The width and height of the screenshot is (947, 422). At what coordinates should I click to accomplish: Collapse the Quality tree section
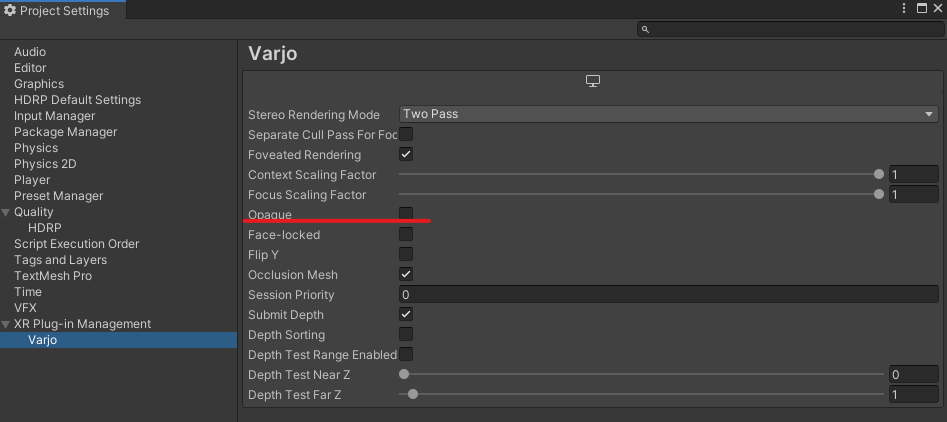pyautogui.click(x=6, y=212)
